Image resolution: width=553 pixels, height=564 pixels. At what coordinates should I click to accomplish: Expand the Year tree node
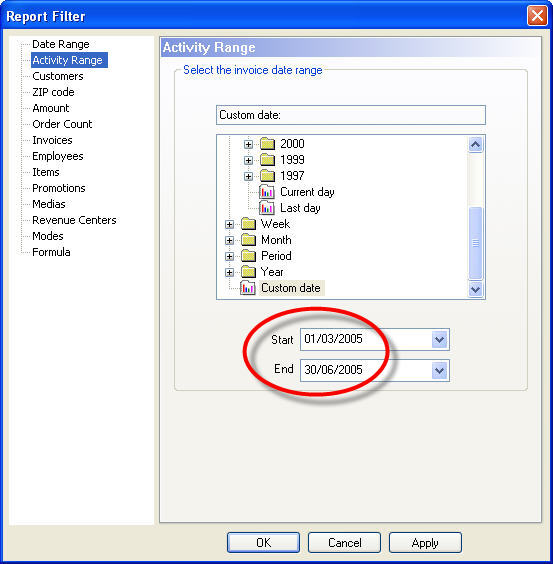229,272
